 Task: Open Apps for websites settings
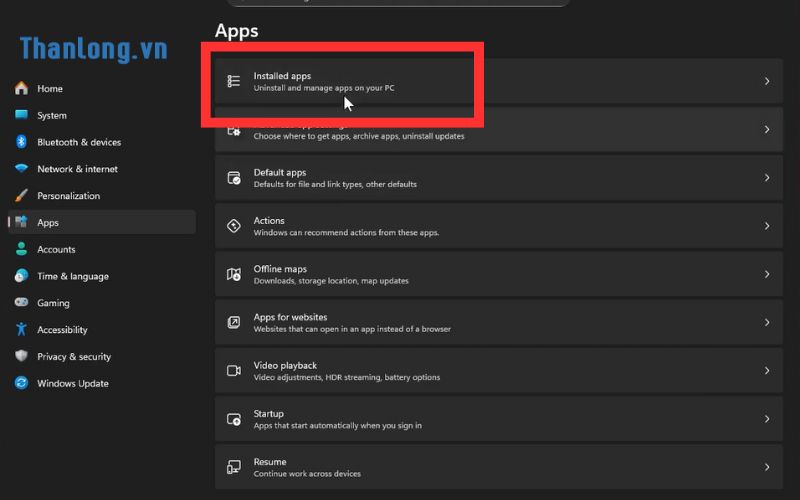pos(499,322)
